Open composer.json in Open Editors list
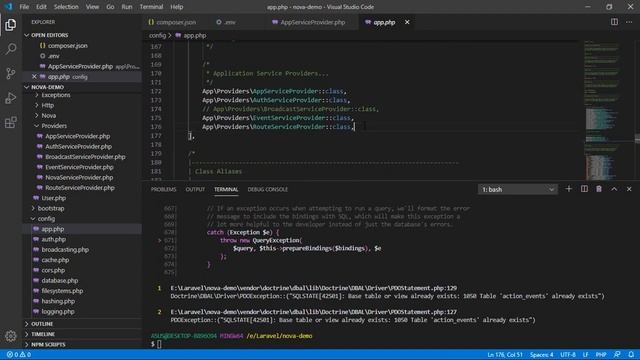This screenshot has height=360, width=640. pos(67,46)
